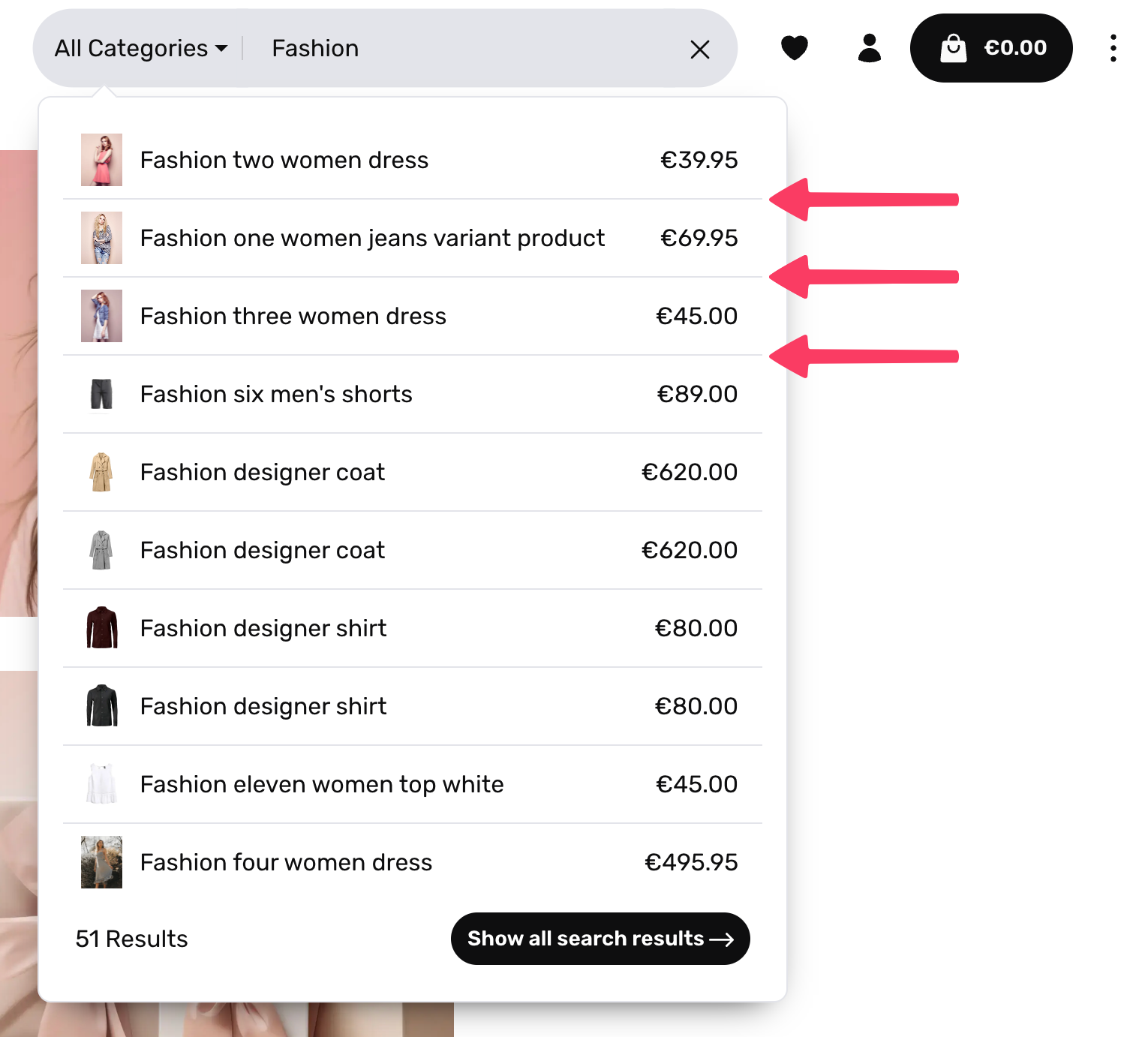The image size is (1148, 1037).
Task: Open the shopping cart showing €0.00
Action: click(x=990, y=48)
